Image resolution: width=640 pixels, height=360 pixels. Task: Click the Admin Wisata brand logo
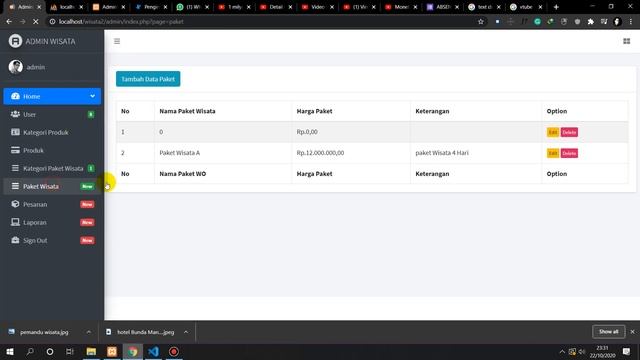point(16,41)
